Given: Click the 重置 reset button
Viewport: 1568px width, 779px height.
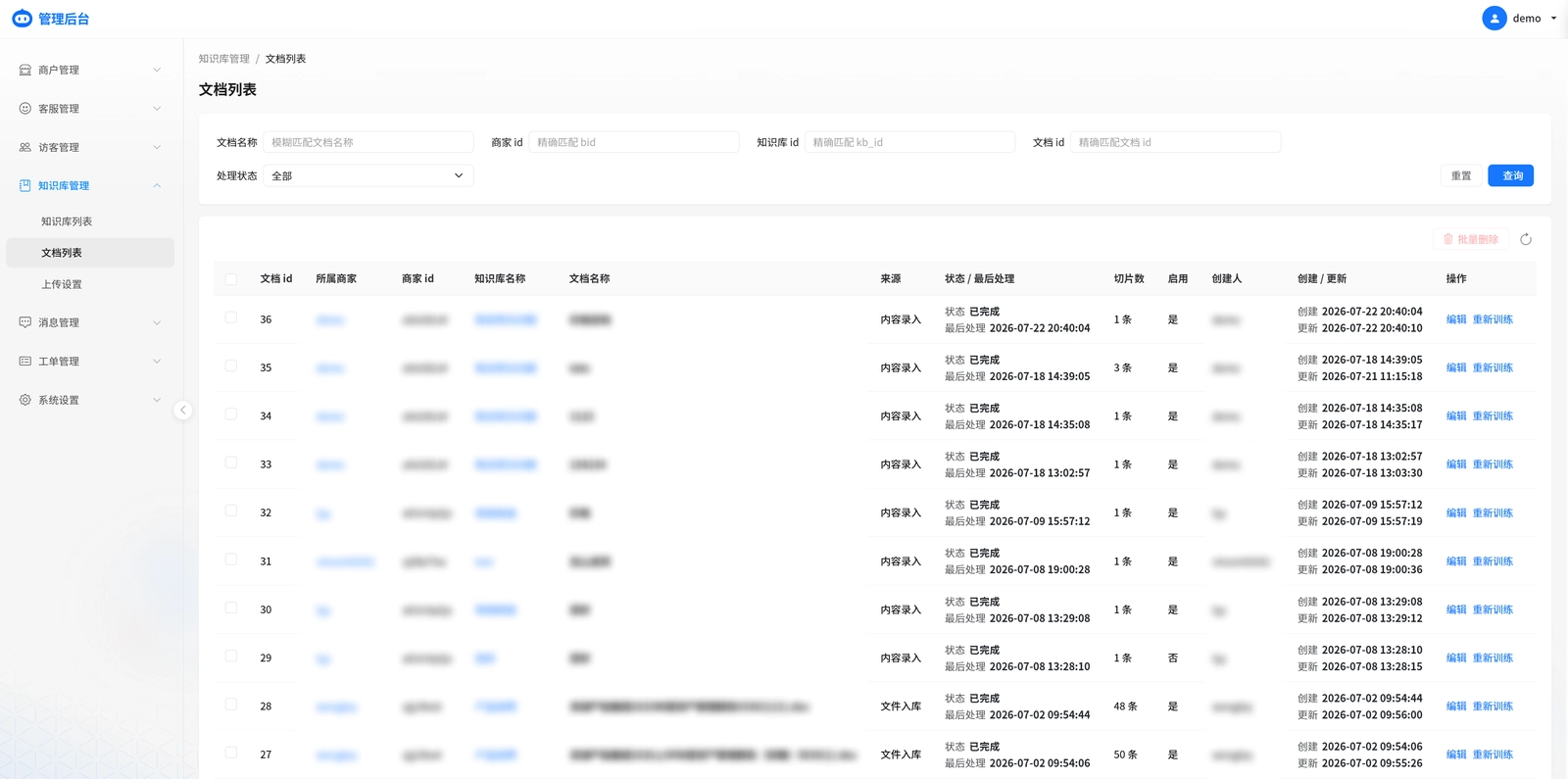Looking at the screenshot, I should 1461,175.
